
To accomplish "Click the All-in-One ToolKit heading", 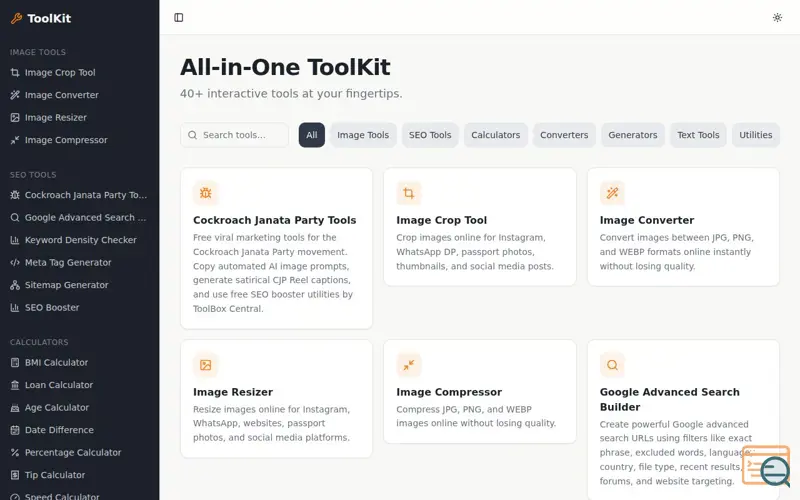I will click(285, 67).
